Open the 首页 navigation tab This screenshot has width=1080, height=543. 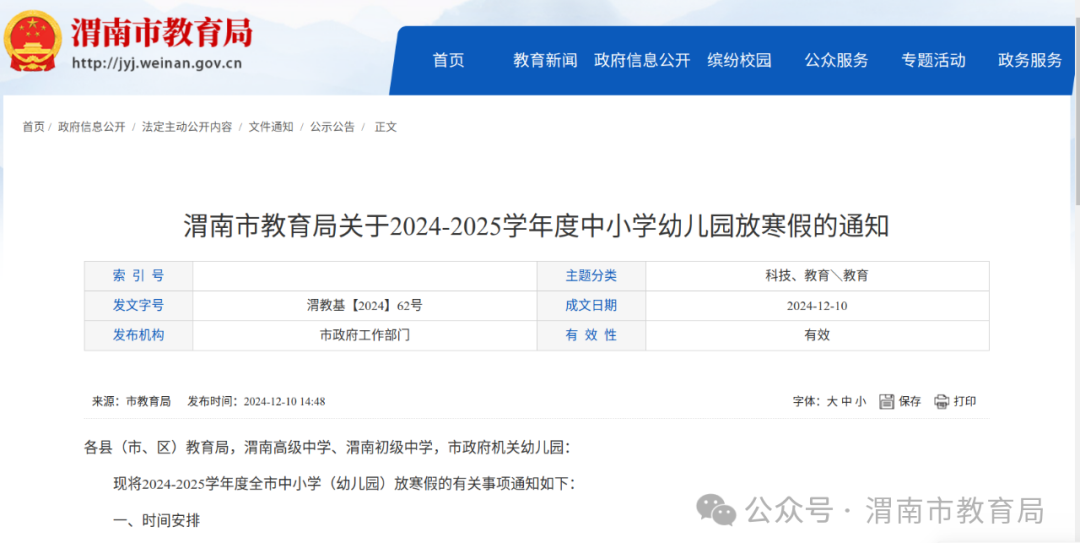(x=448, y=61)
